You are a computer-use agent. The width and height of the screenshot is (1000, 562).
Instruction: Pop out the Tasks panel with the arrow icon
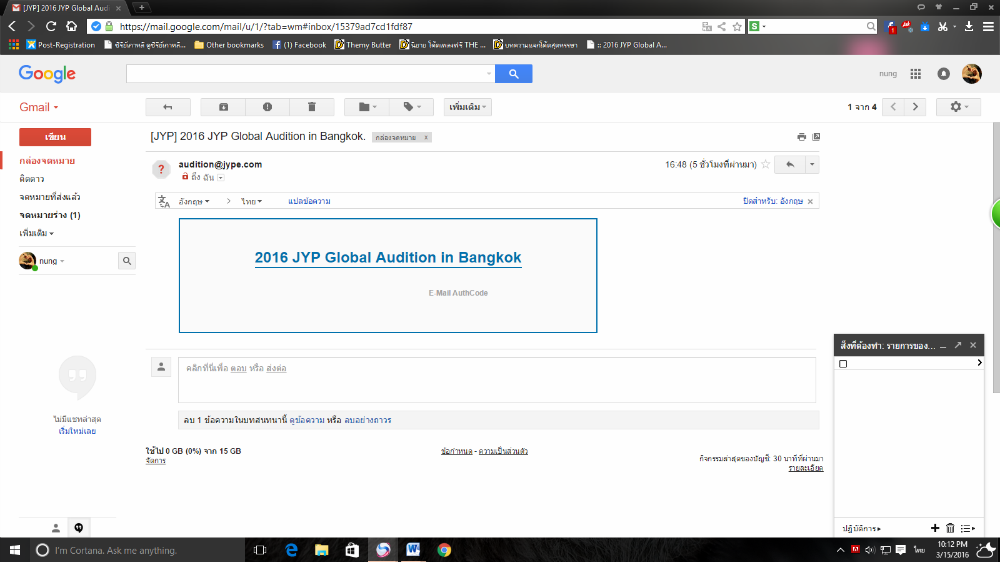(x=958, y=345)
